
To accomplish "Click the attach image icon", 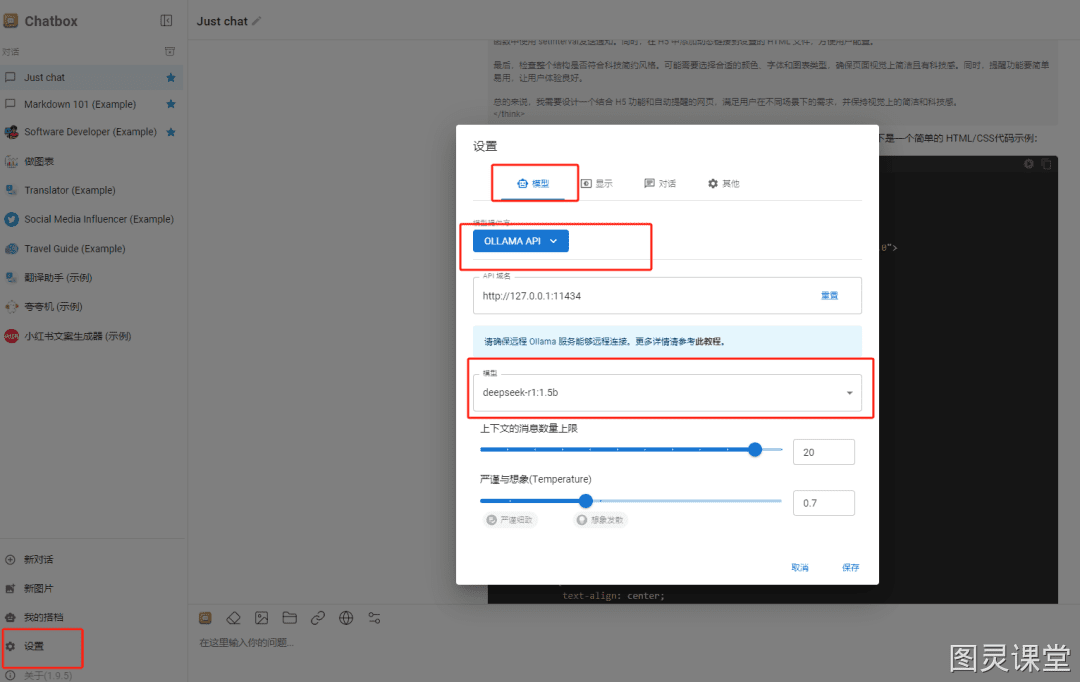I will (261, 618).
